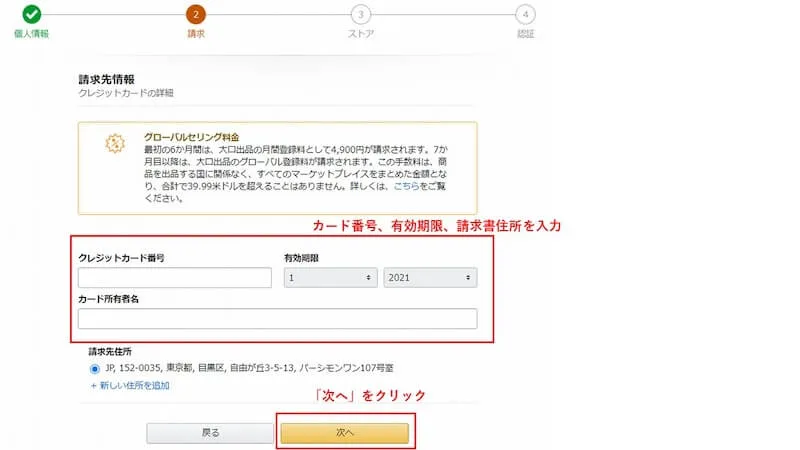
Task: Click the badge icon in the fee notice
Action: click(x=115, y=143)
